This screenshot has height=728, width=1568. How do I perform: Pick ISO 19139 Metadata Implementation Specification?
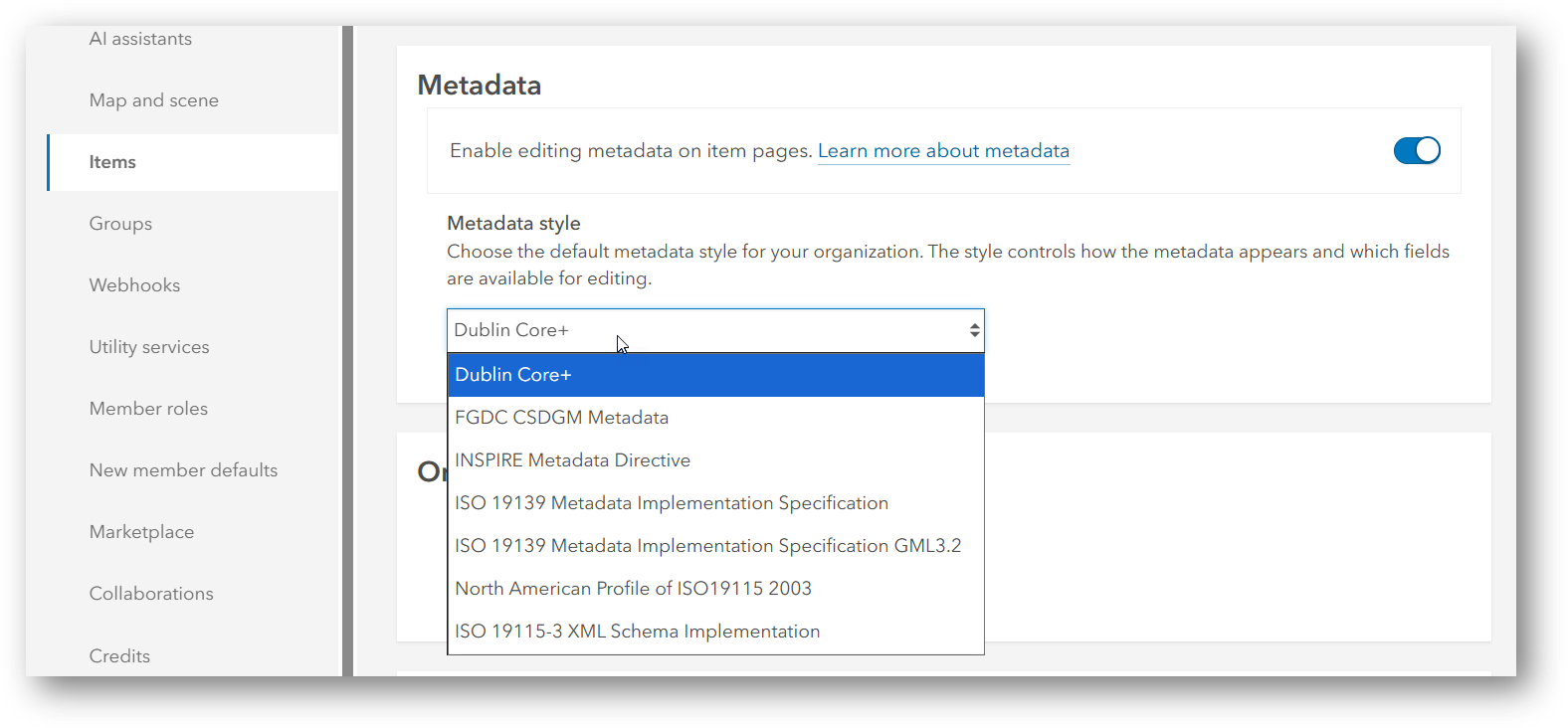pos(672,503)
